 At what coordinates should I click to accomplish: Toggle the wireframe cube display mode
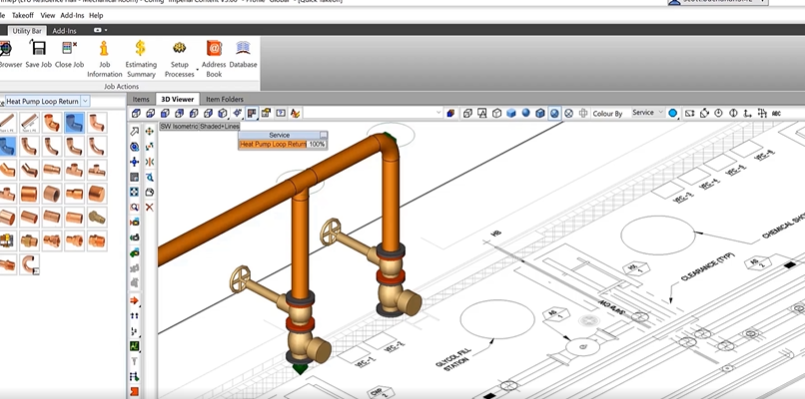point(496,113)
